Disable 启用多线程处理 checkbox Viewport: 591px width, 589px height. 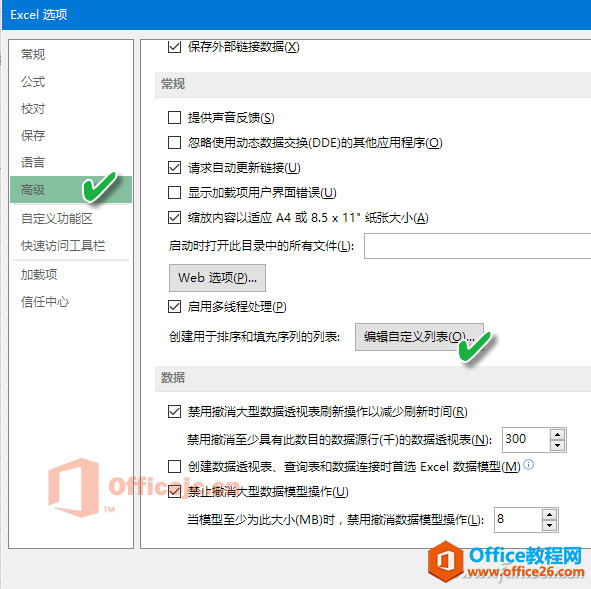coord(174,307)
